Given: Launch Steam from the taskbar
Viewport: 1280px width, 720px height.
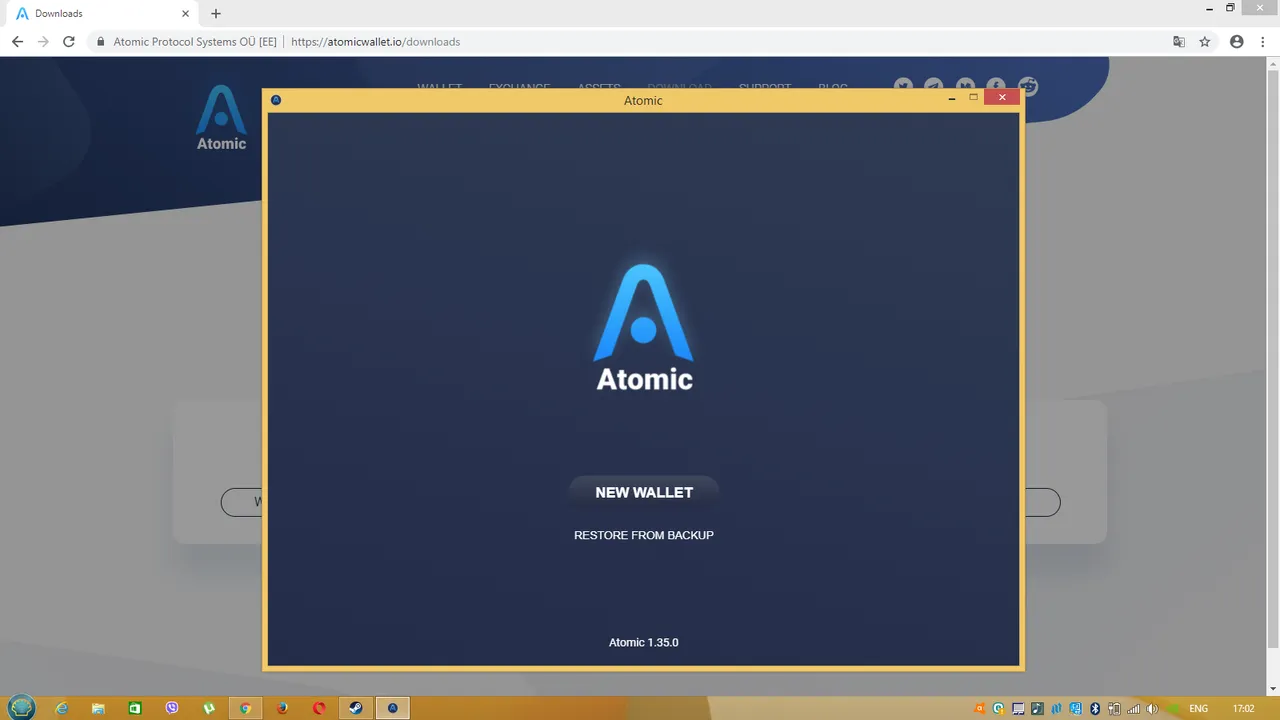Looking at the screenshot, I should (355, 708).
